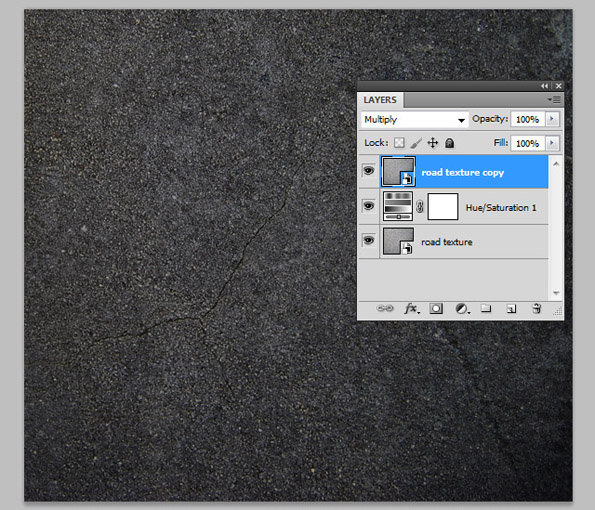Create a new layer

pos(511,309)
